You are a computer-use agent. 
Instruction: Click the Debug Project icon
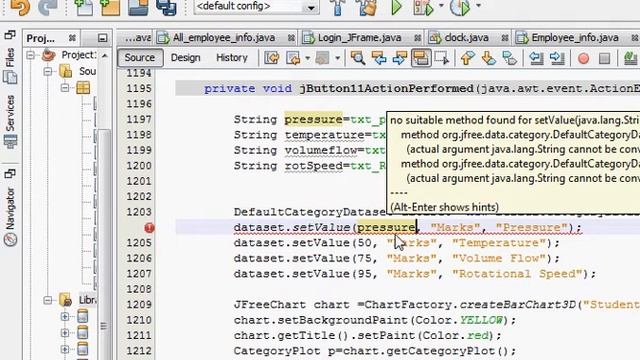423,7
